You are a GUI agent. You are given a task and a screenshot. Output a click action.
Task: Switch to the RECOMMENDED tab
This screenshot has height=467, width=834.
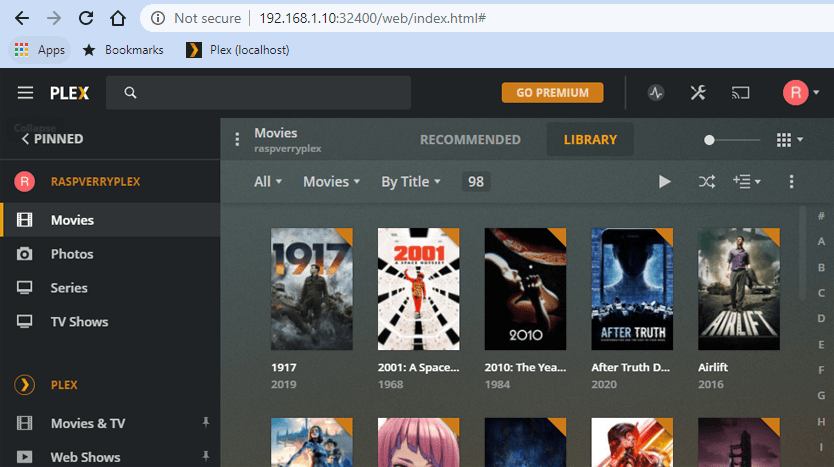point(470,139)
